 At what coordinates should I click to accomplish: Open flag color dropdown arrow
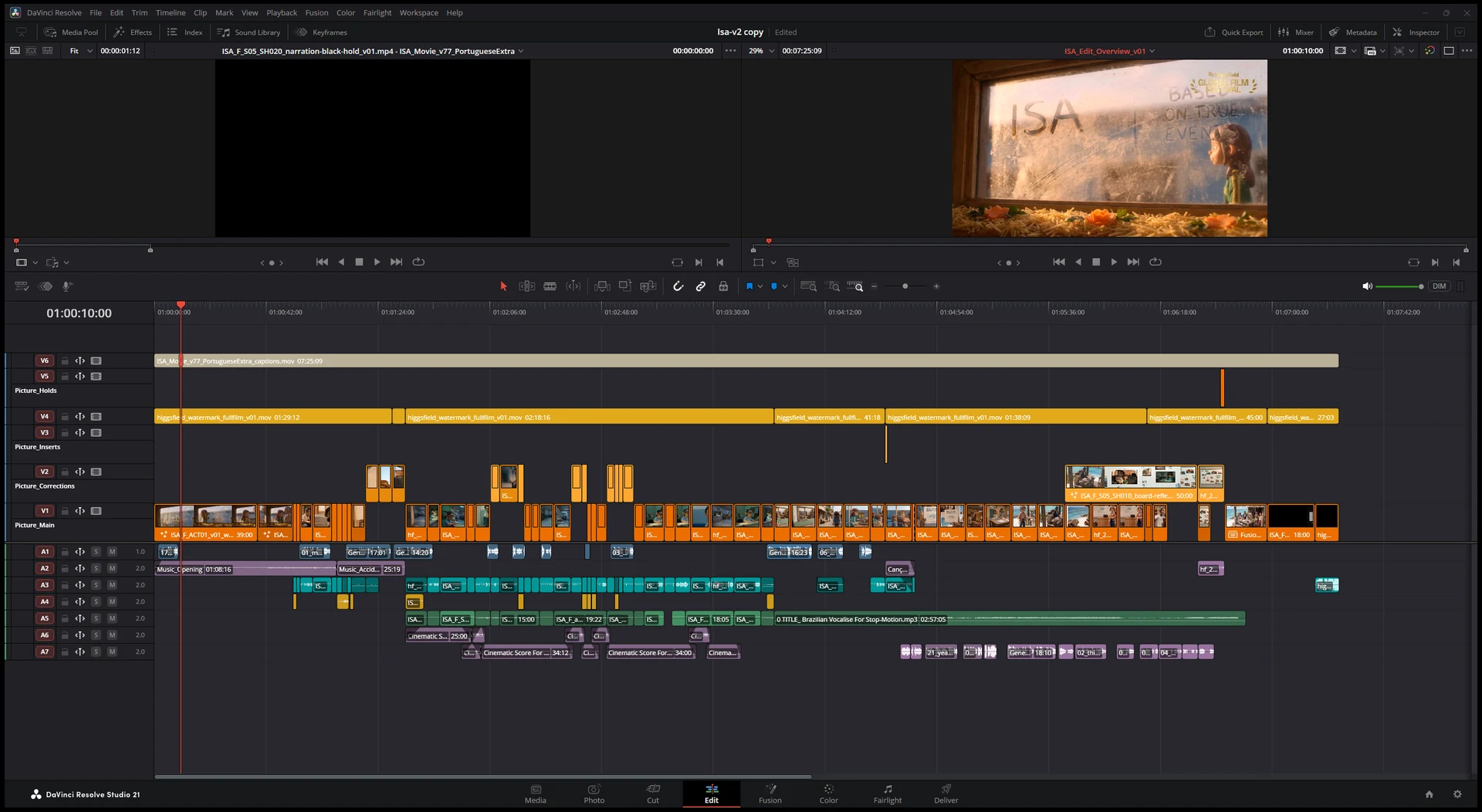click(760, 286)
